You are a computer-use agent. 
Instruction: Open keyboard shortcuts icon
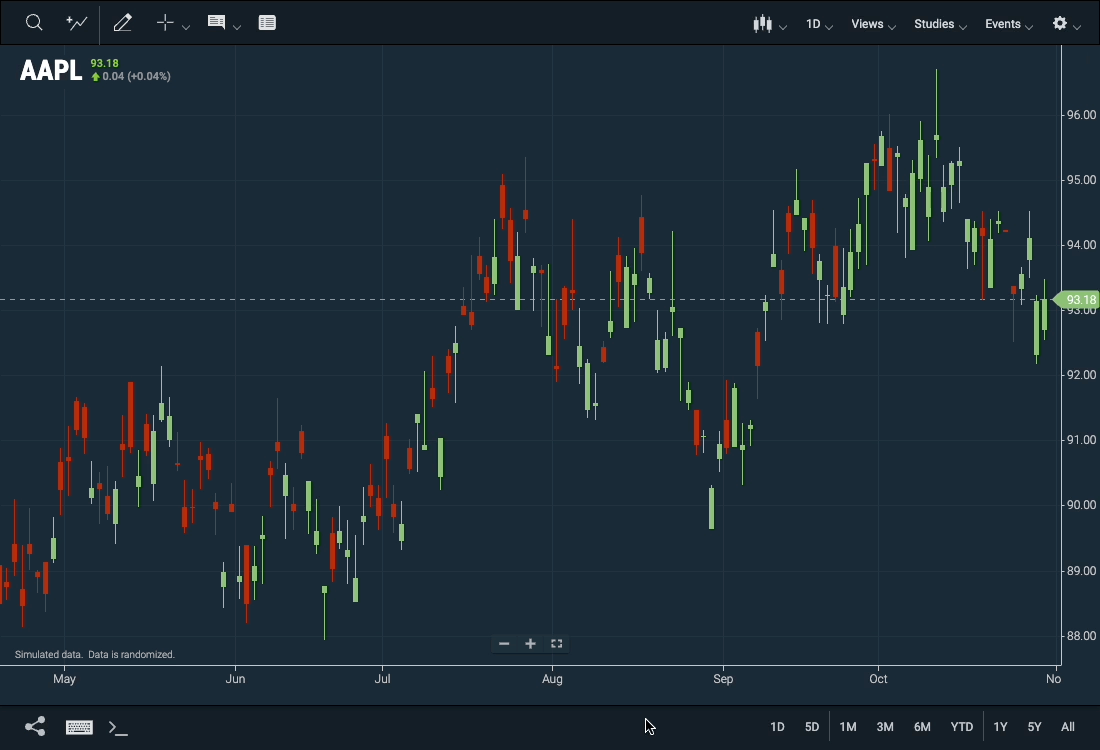[x=79, y=727]
